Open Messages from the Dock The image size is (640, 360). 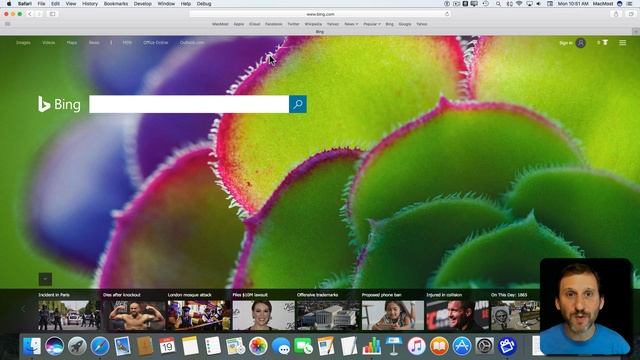pos(281,346)
